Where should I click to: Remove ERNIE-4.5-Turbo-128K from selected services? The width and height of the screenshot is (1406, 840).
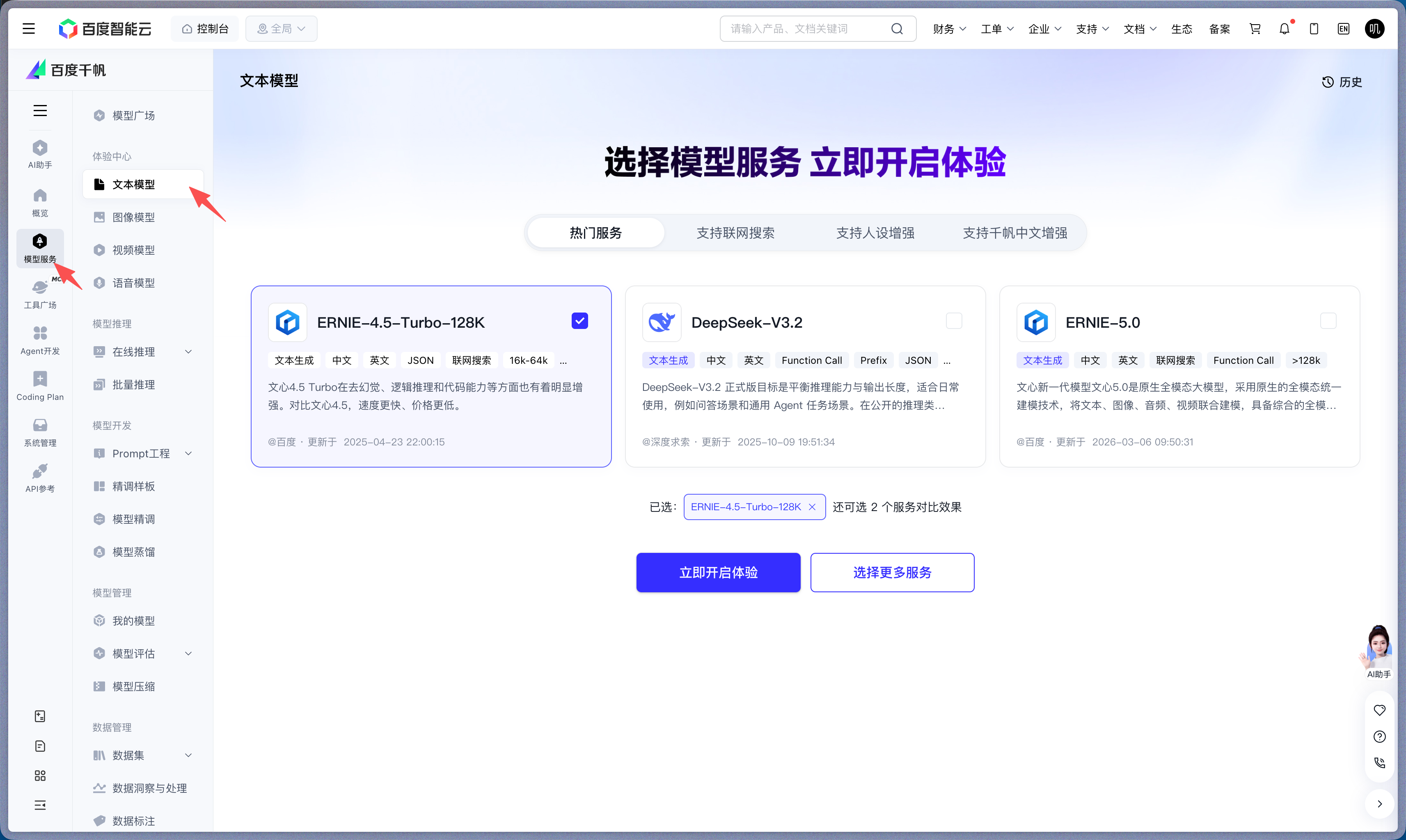[813, 507]
